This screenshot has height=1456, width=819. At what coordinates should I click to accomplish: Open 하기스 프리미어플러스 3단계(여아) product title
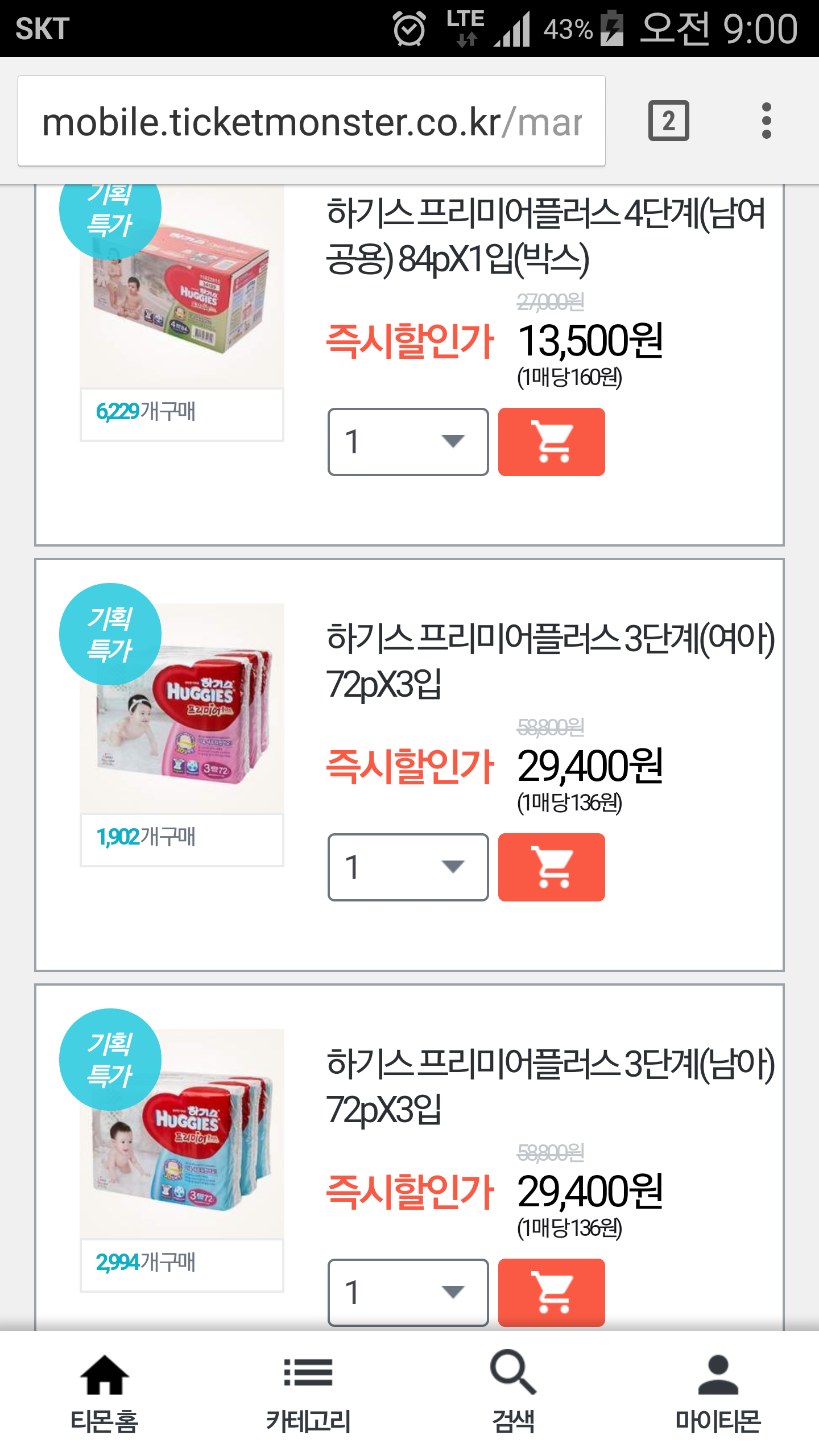click(549, 660)
